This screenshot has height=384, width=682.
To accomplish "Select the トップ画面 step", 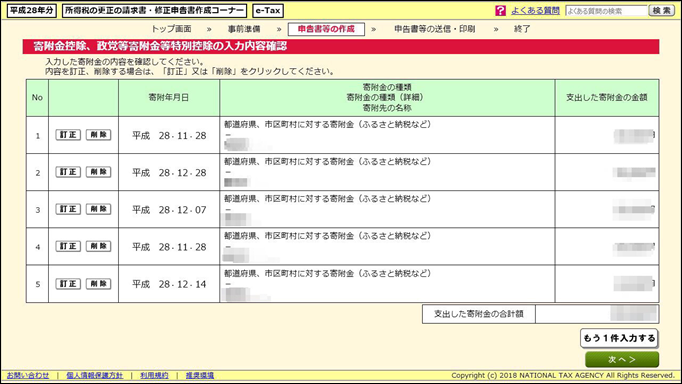I will tap(171, 29).
